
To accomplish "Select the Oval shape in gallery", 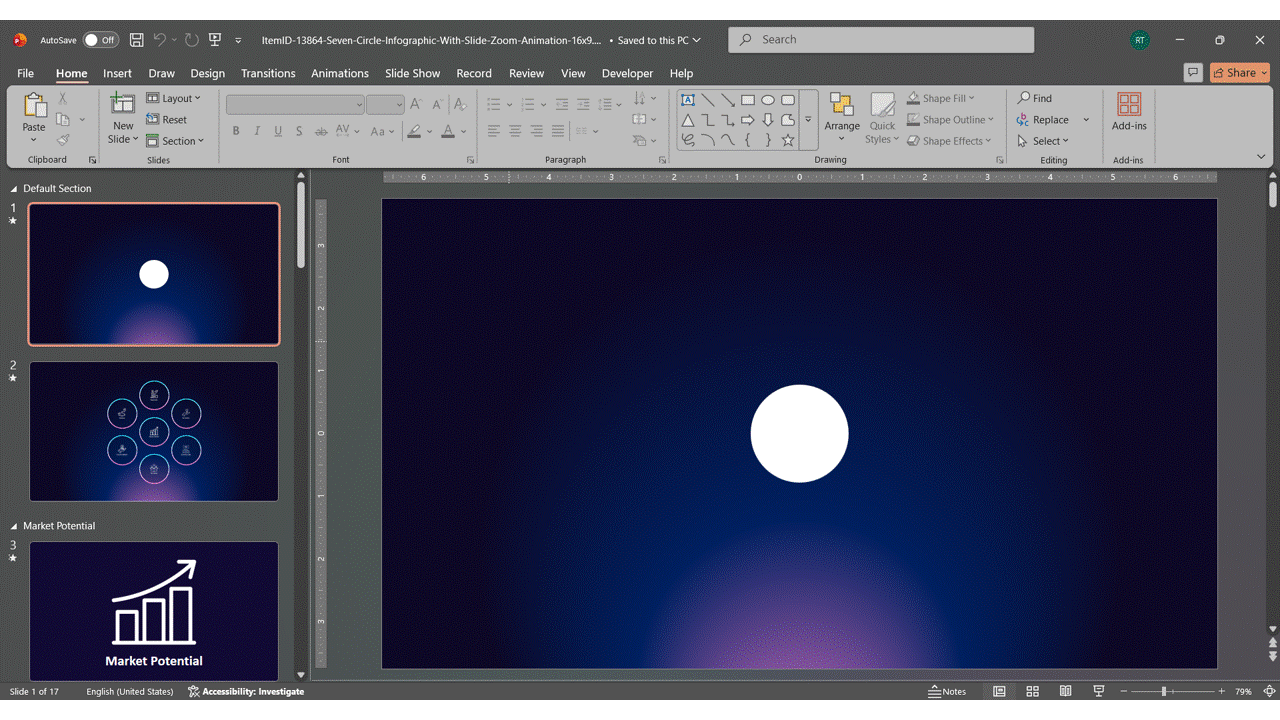I will click(x=768, y=100).
